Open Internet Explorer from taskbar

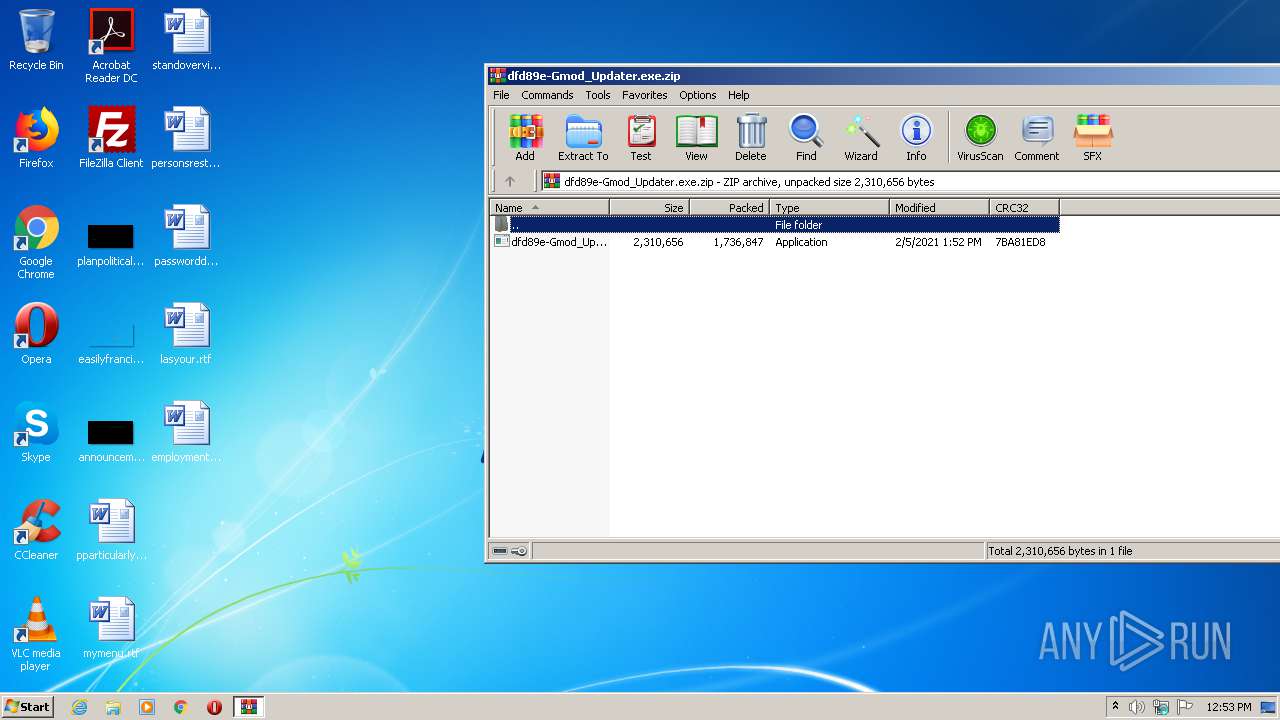coord(80,707)
